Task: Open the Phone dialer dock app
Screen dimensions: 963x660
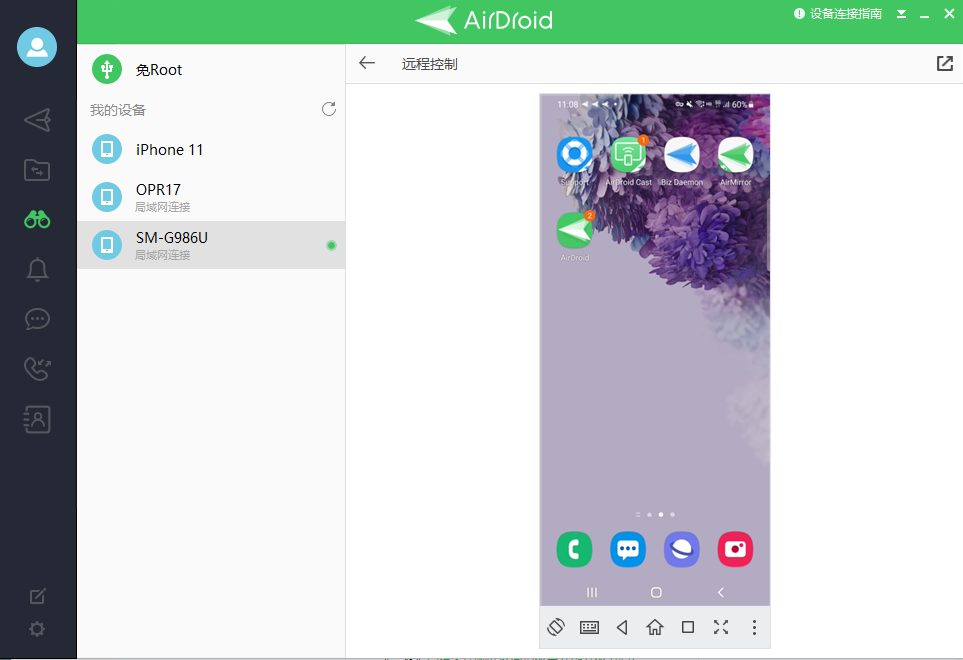Action: [574, 549]
